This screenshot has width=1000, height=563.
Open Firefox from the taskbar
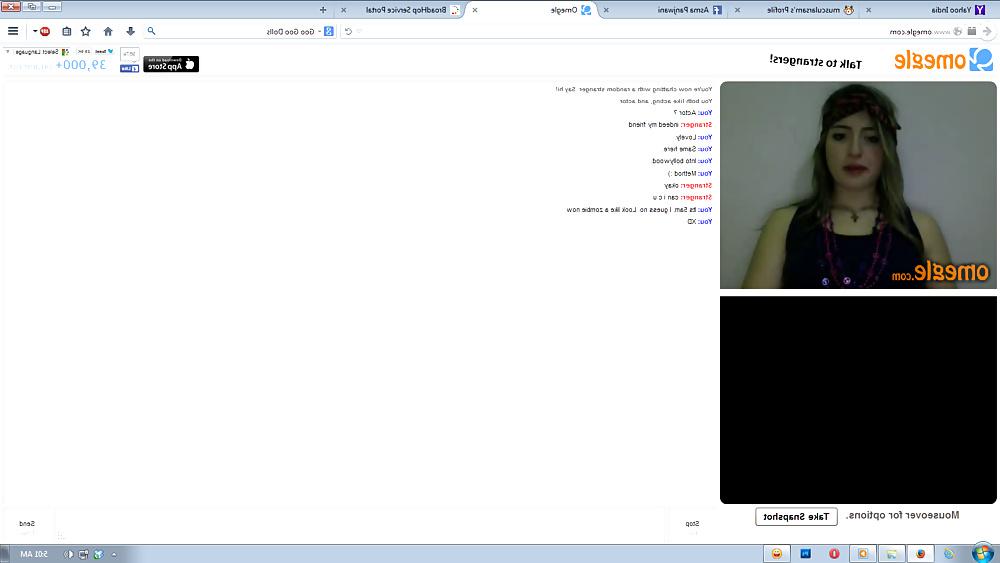click(920, 553)
